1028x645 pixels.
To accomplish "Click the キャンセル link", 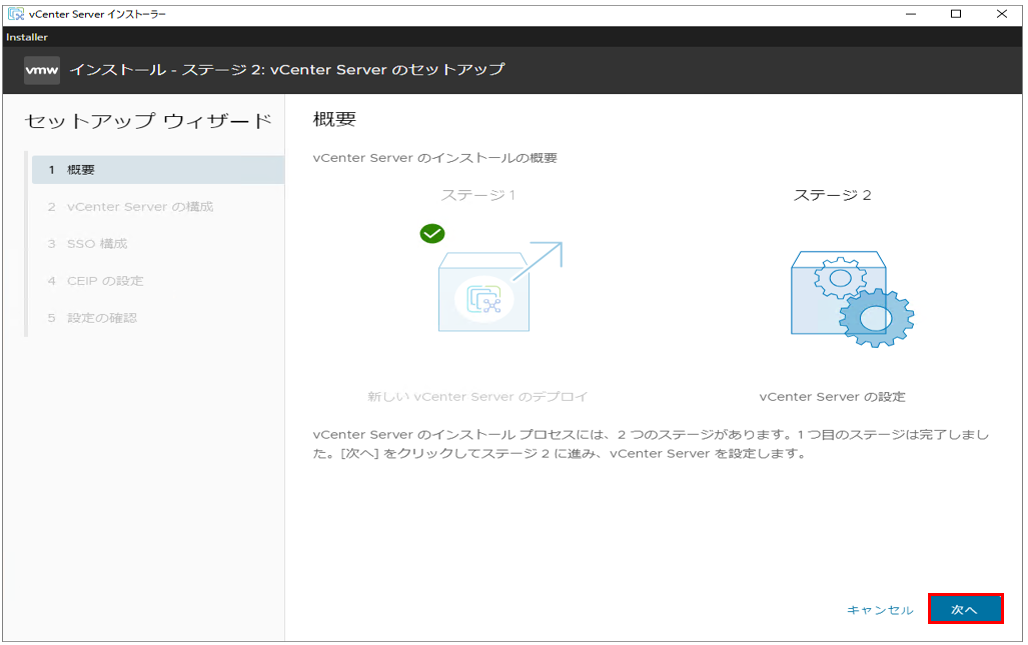I will (880, 610).
